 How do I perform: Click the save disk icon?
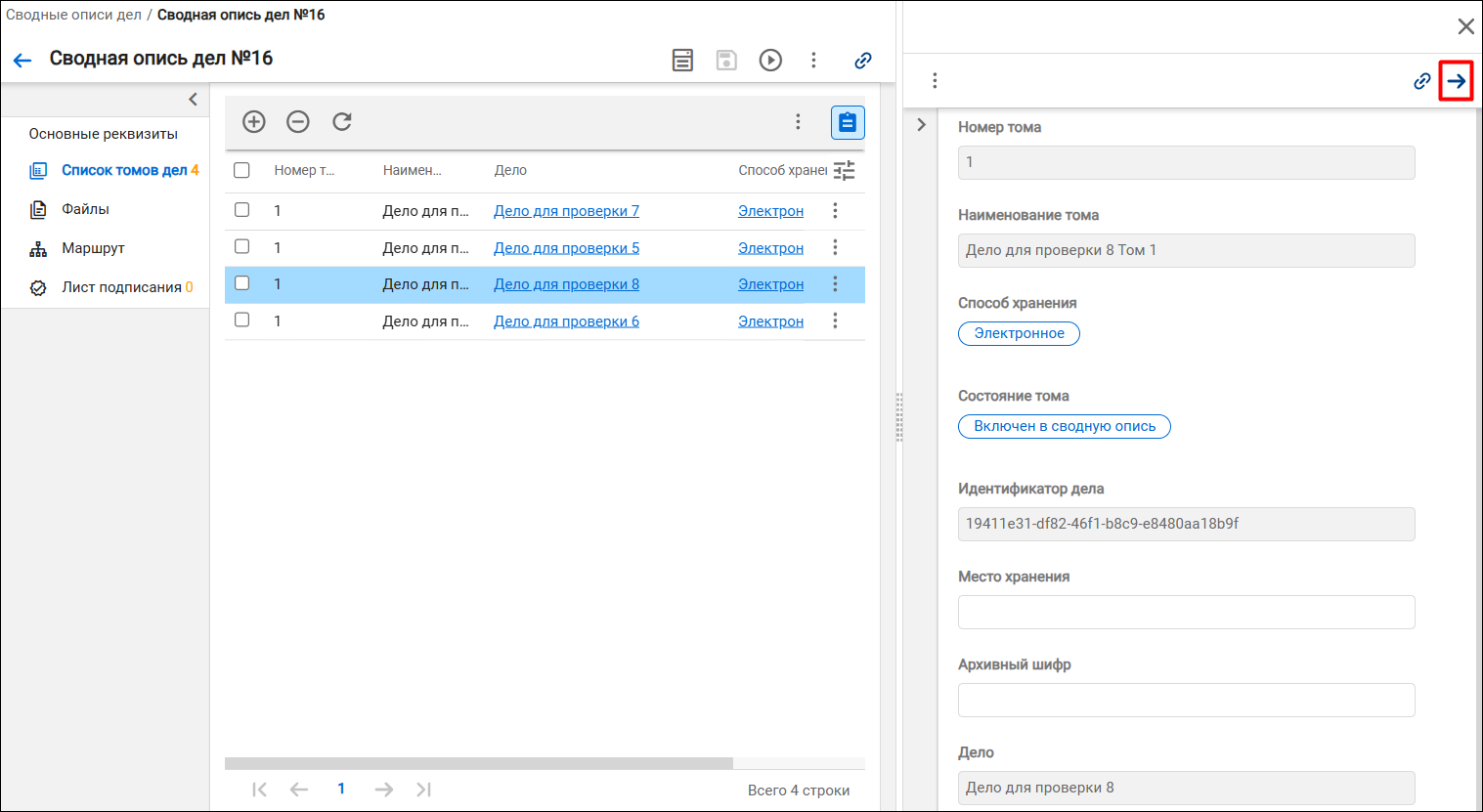click(726, 61)
